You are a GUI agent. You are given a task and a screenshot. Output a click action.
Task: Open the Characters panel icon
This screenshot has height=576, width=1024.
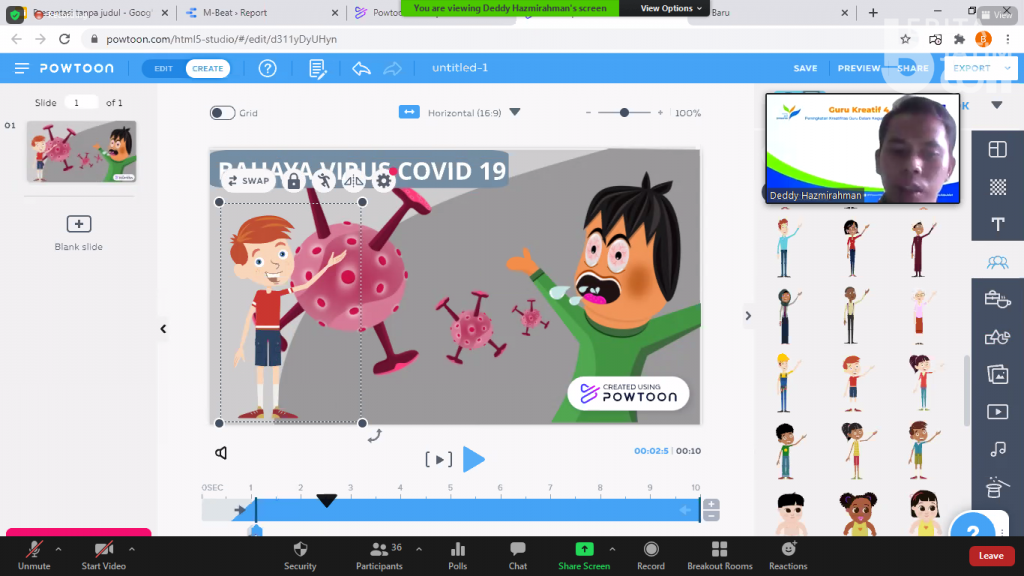(997, 263)
